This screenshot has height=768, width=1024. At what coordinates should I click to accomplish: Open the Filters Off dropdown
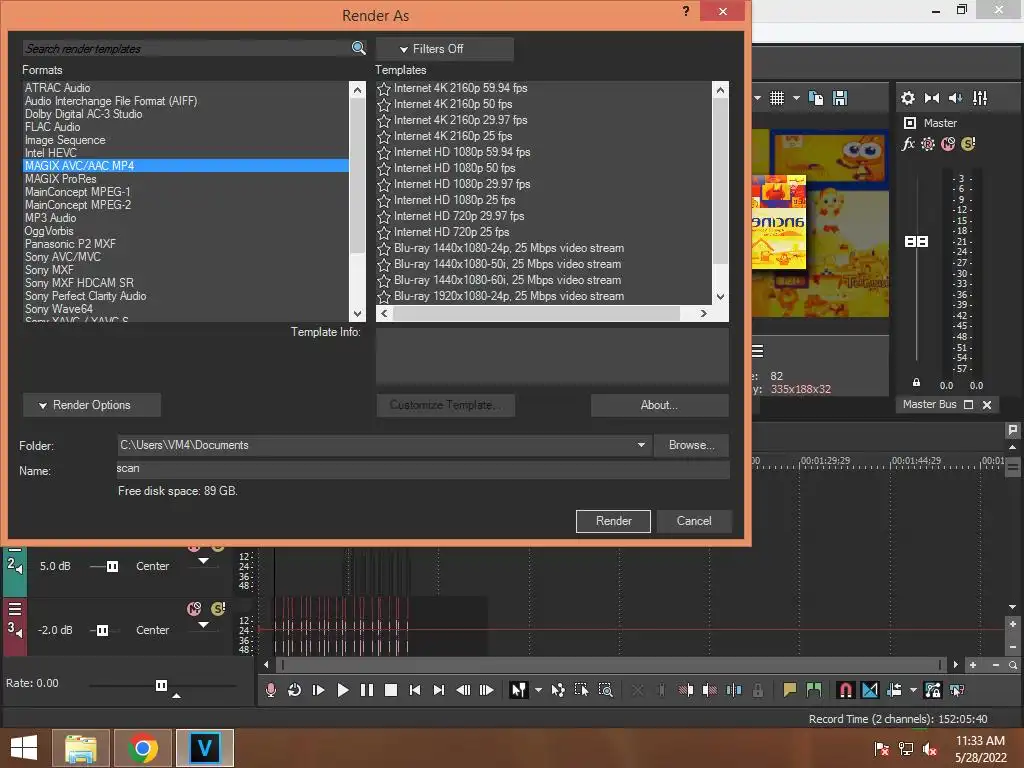point(444,49)
